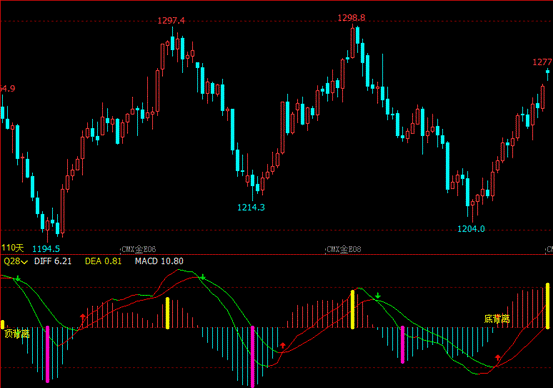This screenshot has width=553, height=388.
Task: Select the 1214.3 low price label
Action: [x=251, y=207]
